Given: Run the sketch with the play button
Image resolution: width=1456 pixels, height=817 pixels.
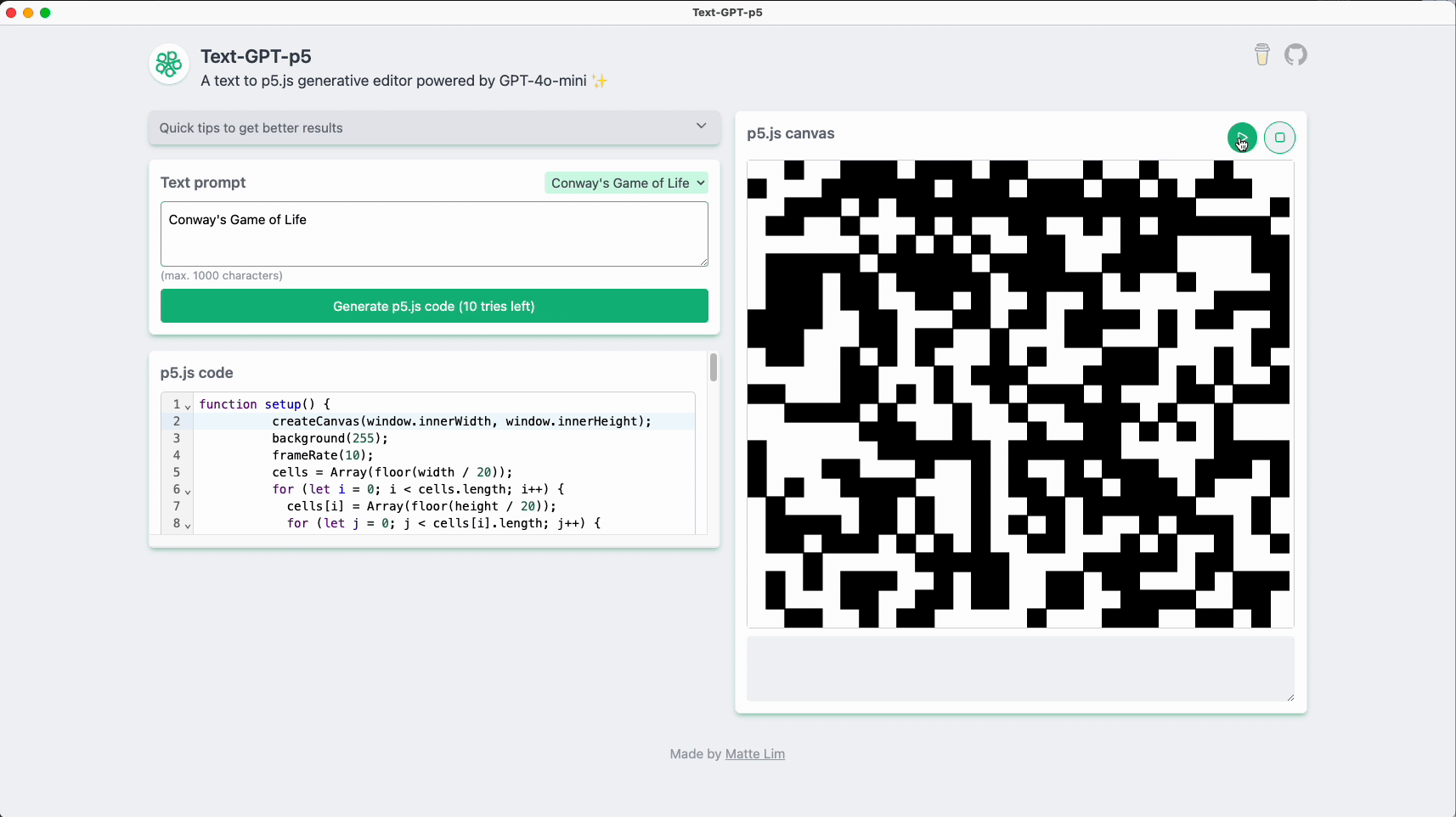Looking at the screenshot, I should click(1242, 138).
